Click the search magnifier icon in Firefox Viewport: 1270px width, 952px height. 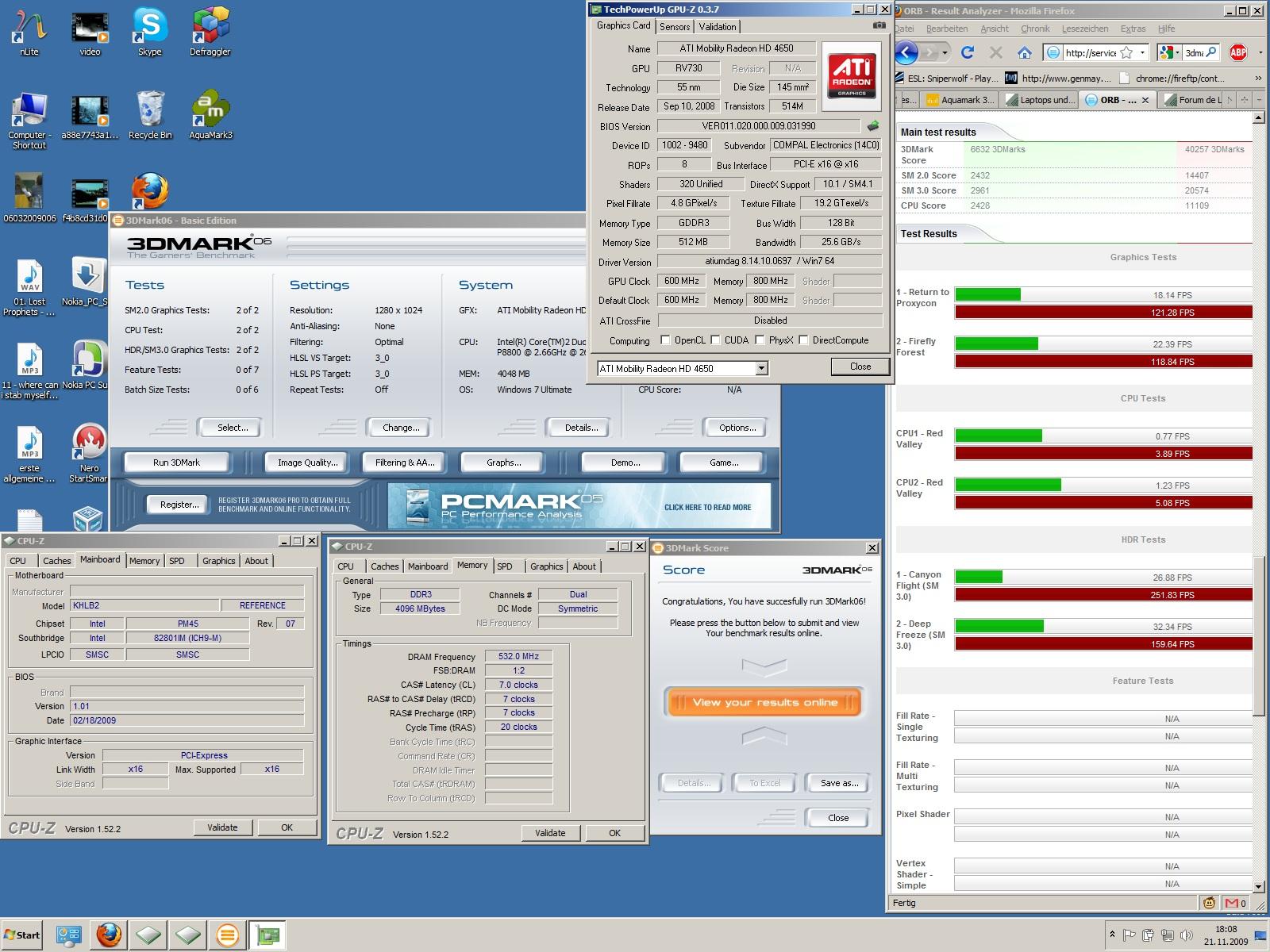click(1211, 52)
